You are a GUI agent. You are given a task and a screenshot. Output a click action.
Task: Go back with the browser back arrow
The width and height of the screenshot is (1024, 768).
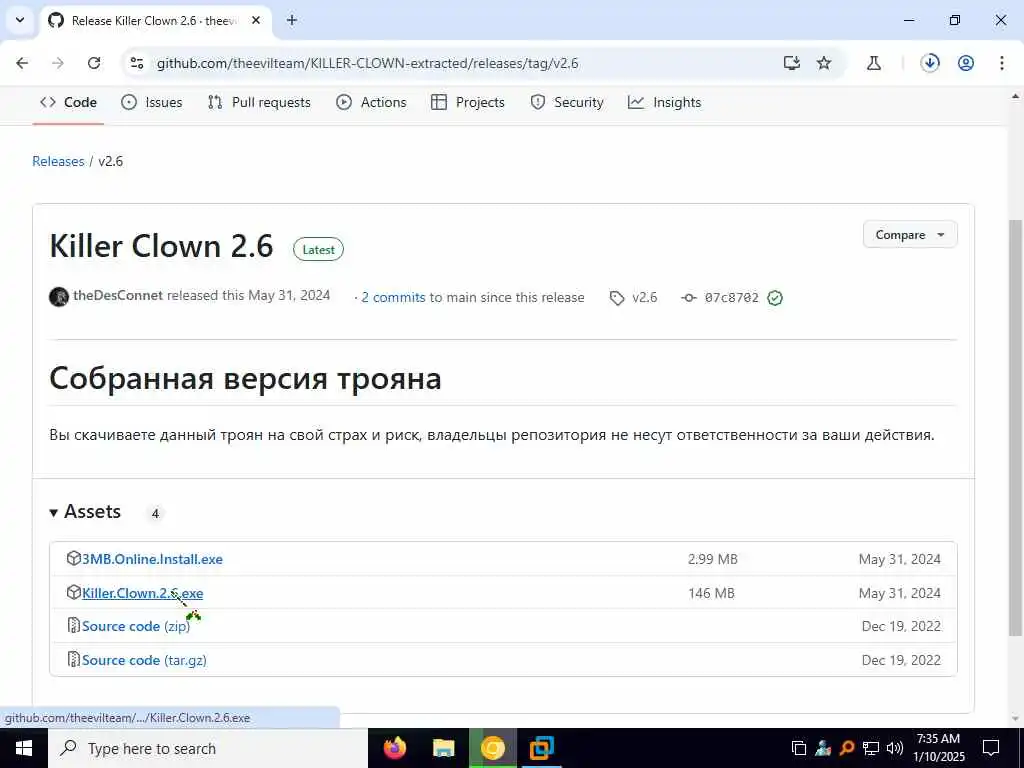pyautogui.click(x=22, y=63)
